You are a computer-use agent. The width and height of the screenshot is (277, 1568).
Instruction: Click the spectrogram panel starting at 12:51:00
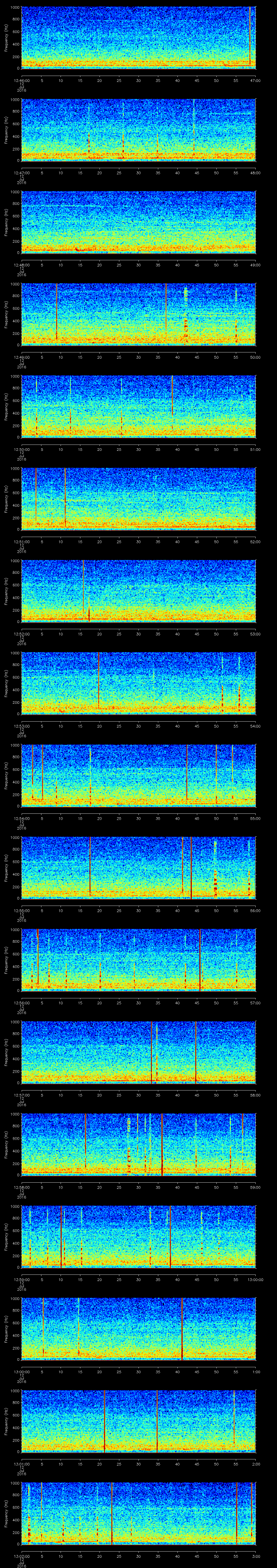pos(138,499)
